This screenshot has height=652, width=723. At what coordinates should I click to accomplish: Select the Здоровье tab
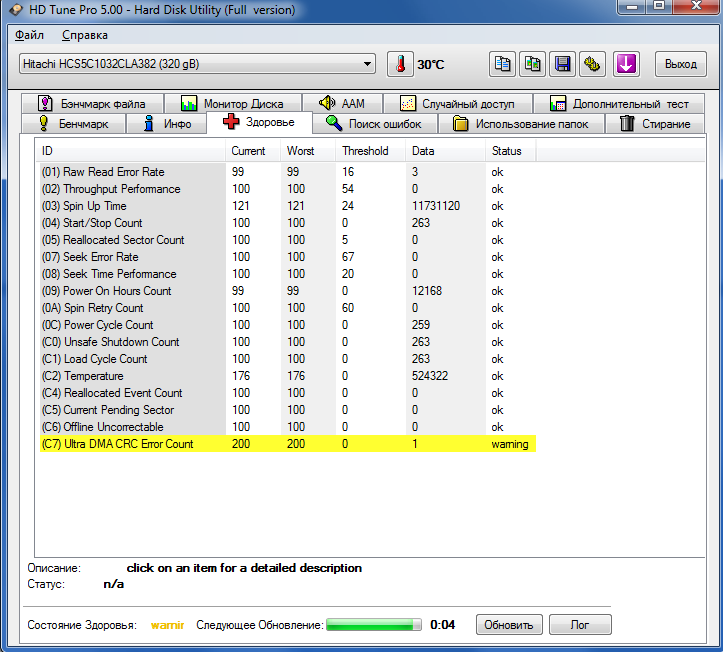(260, 123)
